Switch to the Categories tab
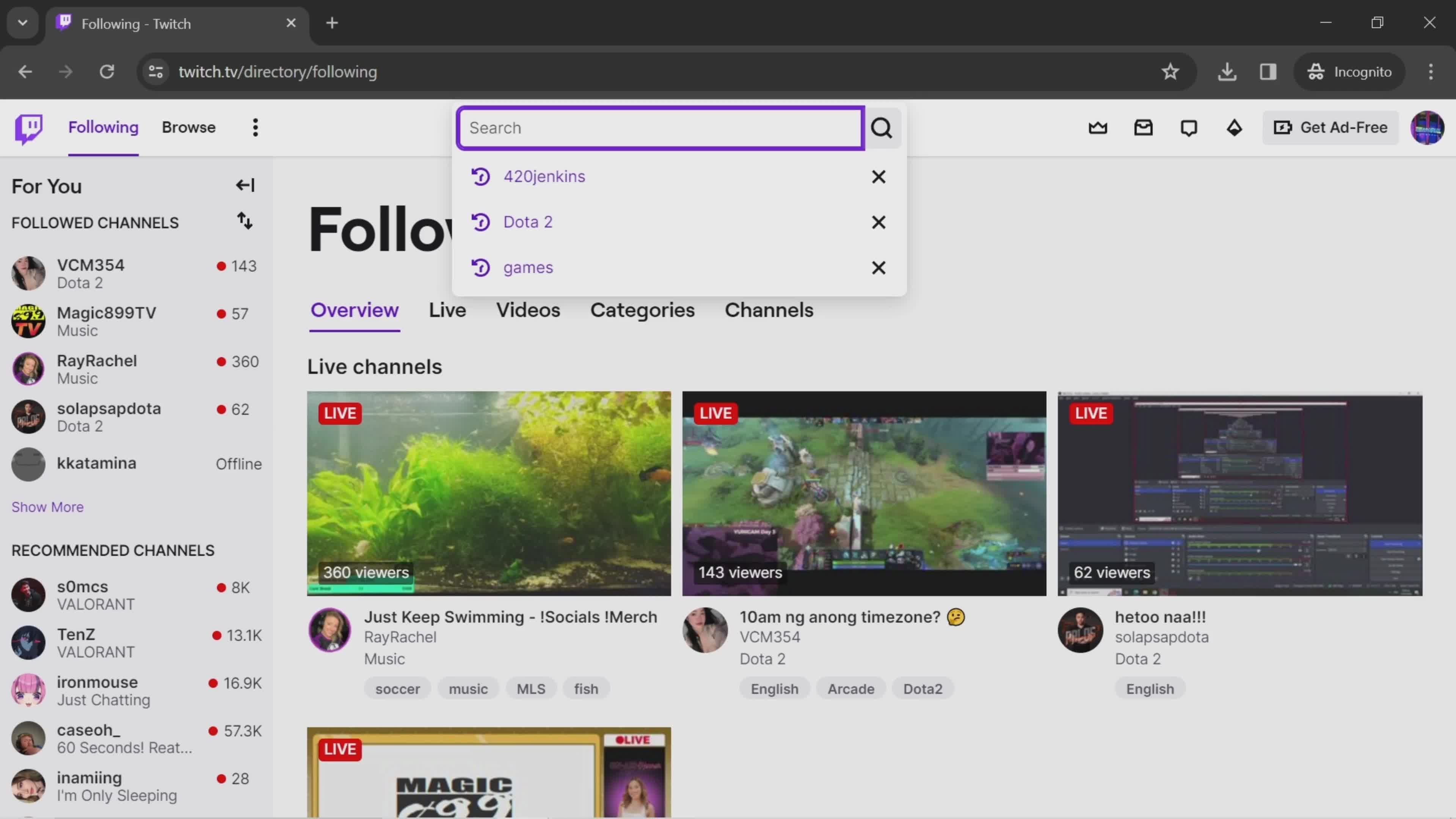The image size is (1456, 819). 642,310
